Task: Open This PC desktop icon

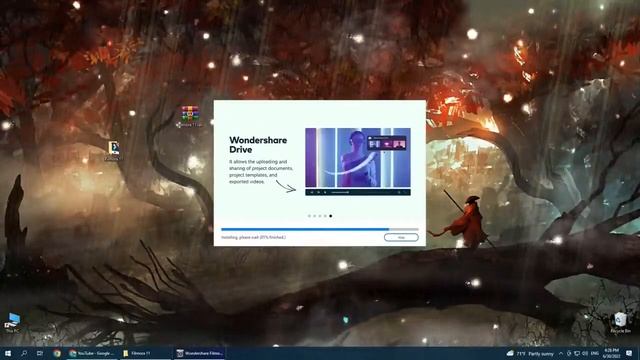Action: [12, 322]
